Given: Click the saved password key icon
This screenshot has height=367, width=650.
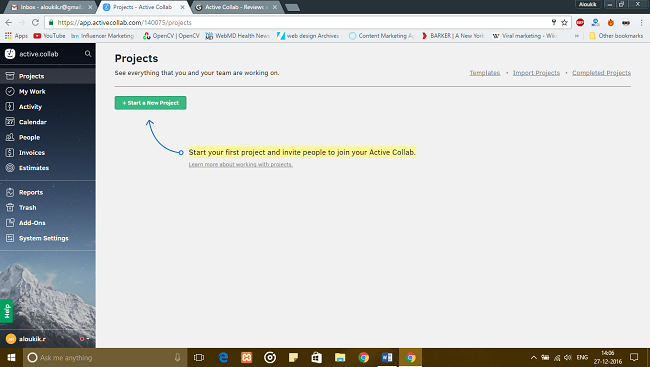Looking at the screenshot, I should coord(553,22).
